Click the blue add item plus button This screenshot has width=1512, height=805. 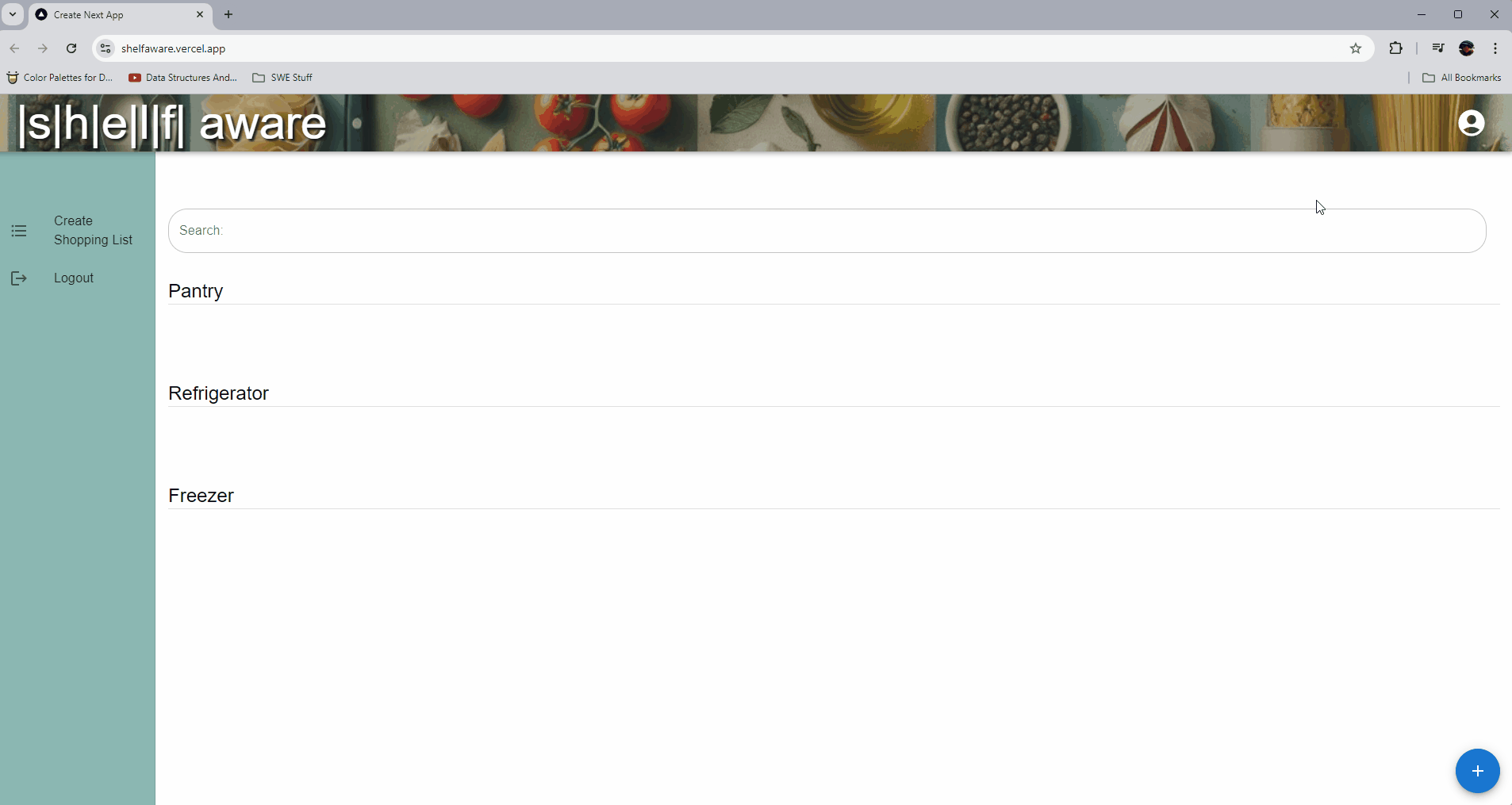click(x=1477, y=771)
